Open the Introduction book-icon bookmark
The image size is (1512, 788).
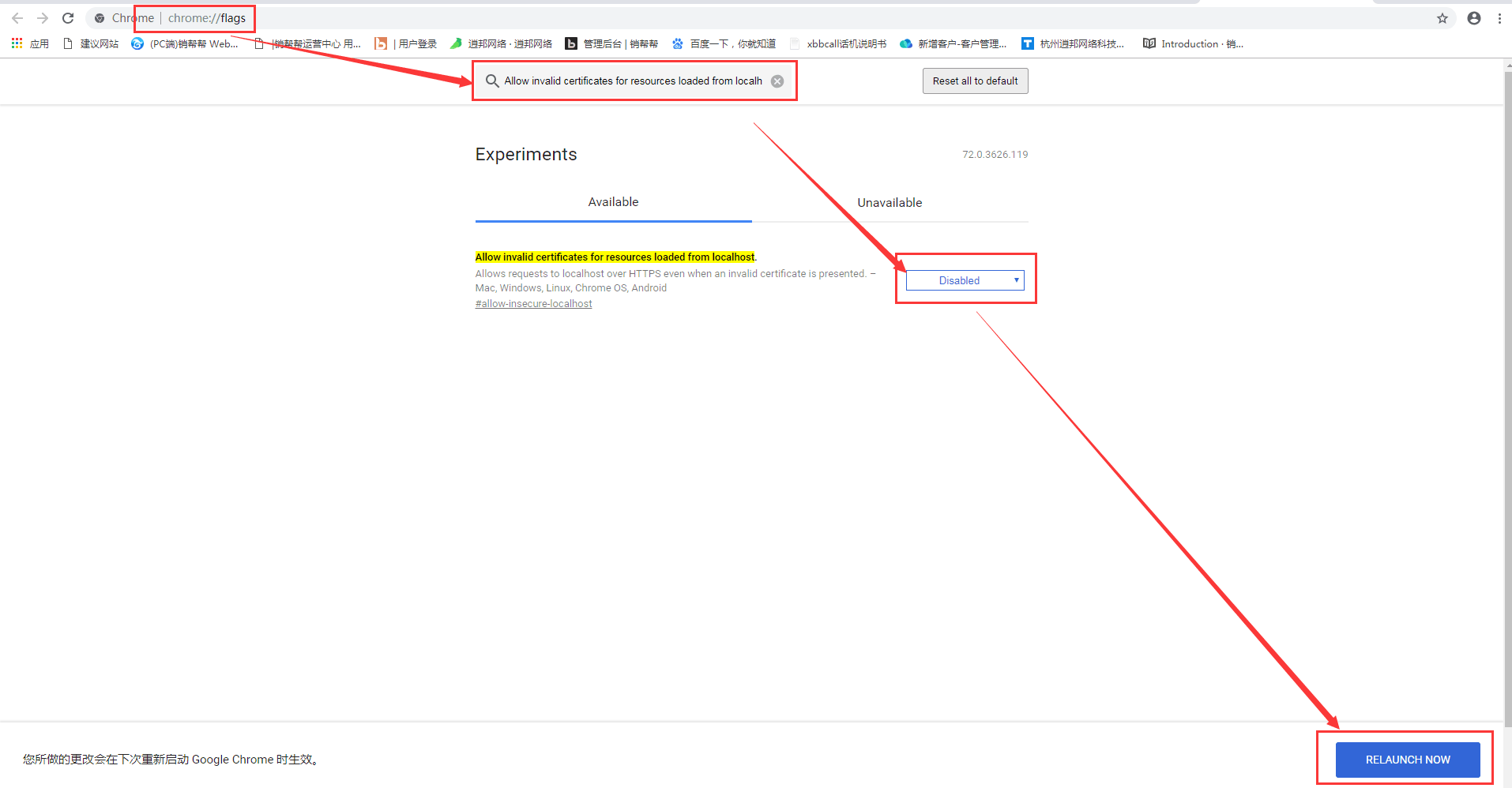coord(1193,44)
